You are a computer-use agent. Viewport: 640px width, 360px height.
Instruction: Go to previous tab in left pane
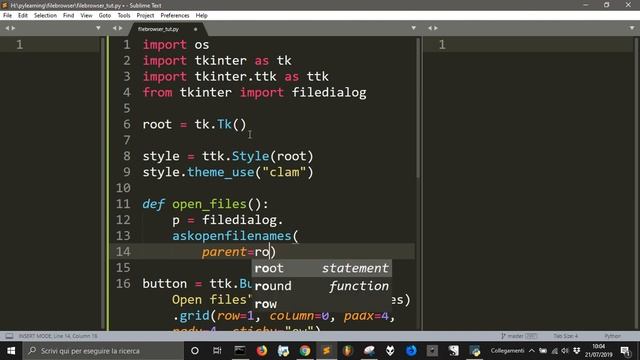[7, 28]
